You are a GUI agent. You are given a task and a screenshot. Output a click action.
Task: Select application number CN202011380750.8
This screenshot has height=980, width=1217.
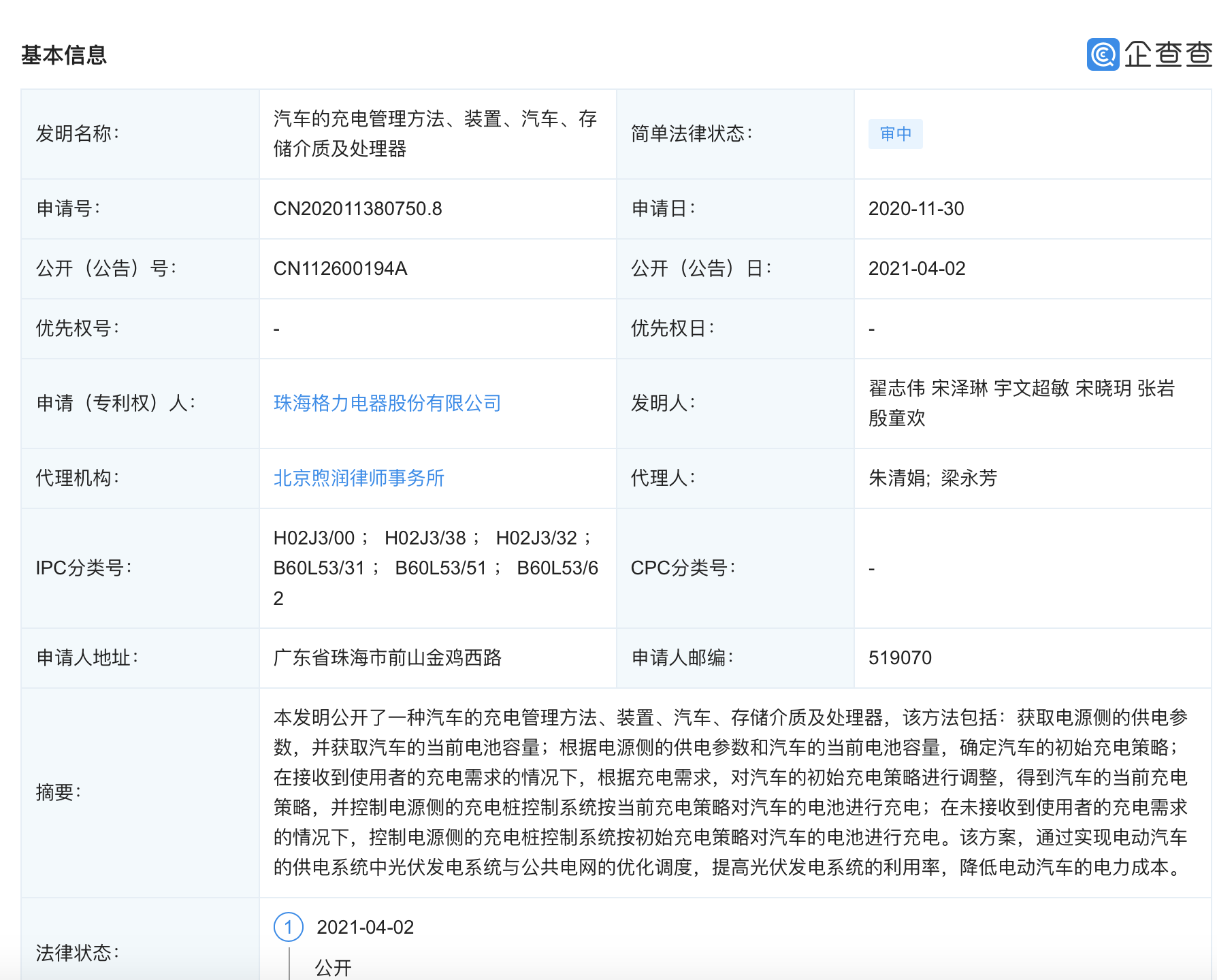[357, 209]
